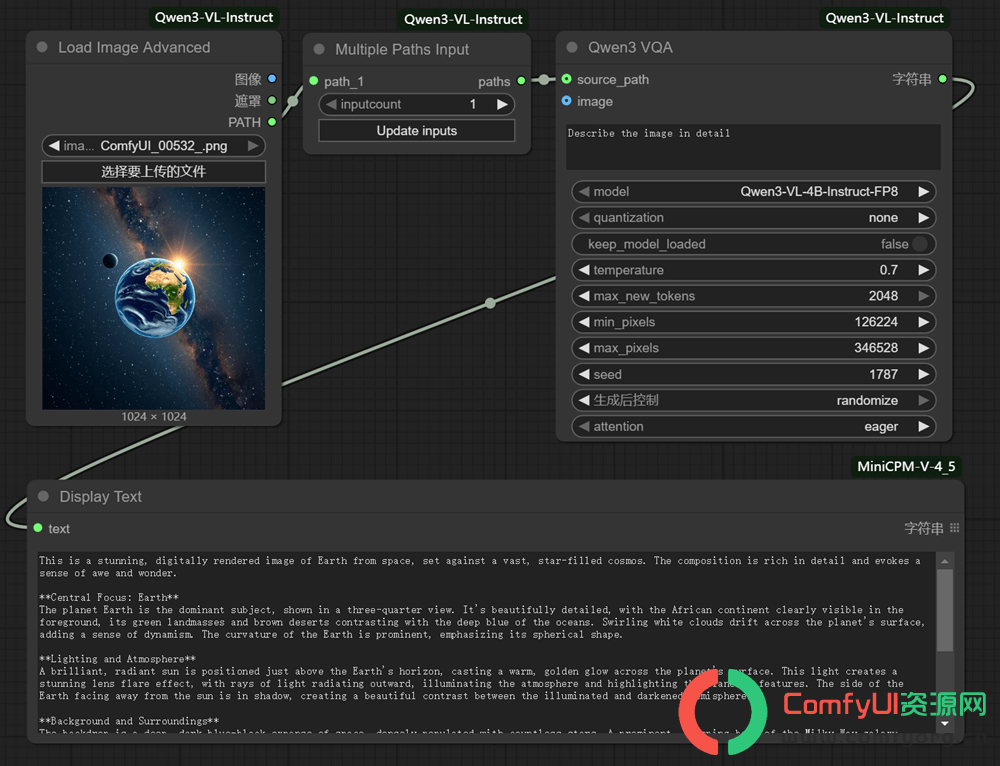
Task: Select the PATH output port
Action: click(x=272, y=122)
